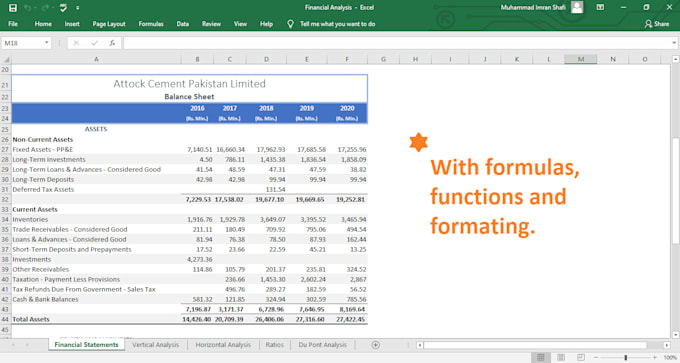Click the Save icon in quick access toolbar
680x363 pixels.
coord(13,8)
